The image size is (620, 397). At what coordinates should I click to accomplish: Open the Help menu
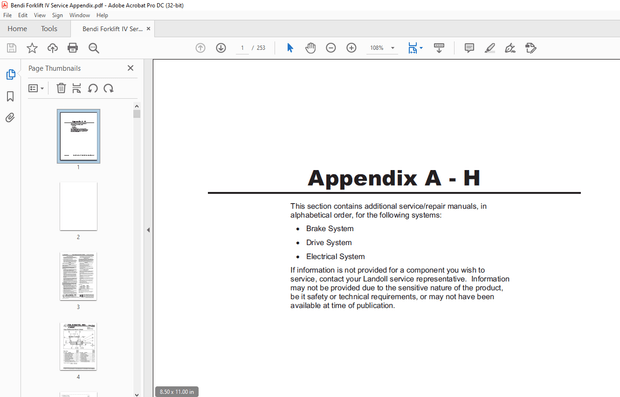(x=102, y=15)
